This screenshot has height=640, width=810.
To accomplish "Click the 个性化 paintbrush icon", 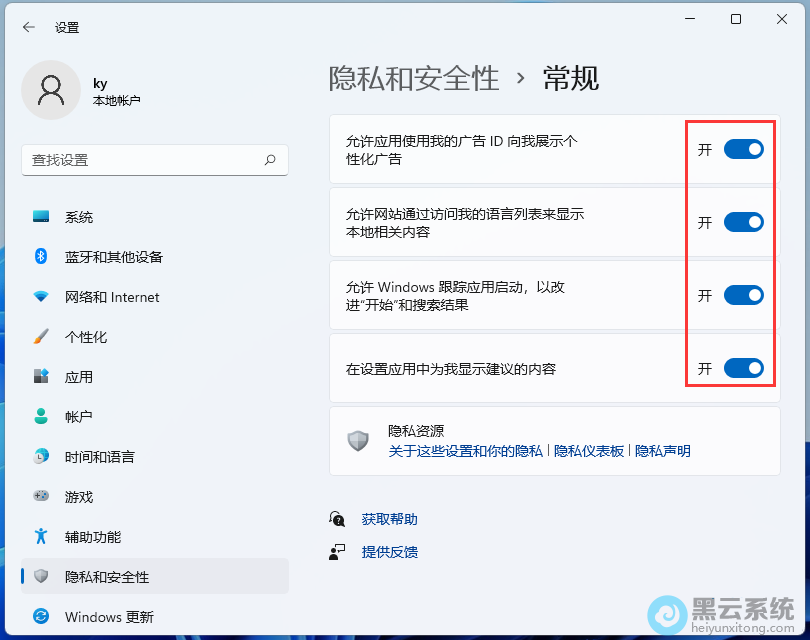I will [41, 337].
